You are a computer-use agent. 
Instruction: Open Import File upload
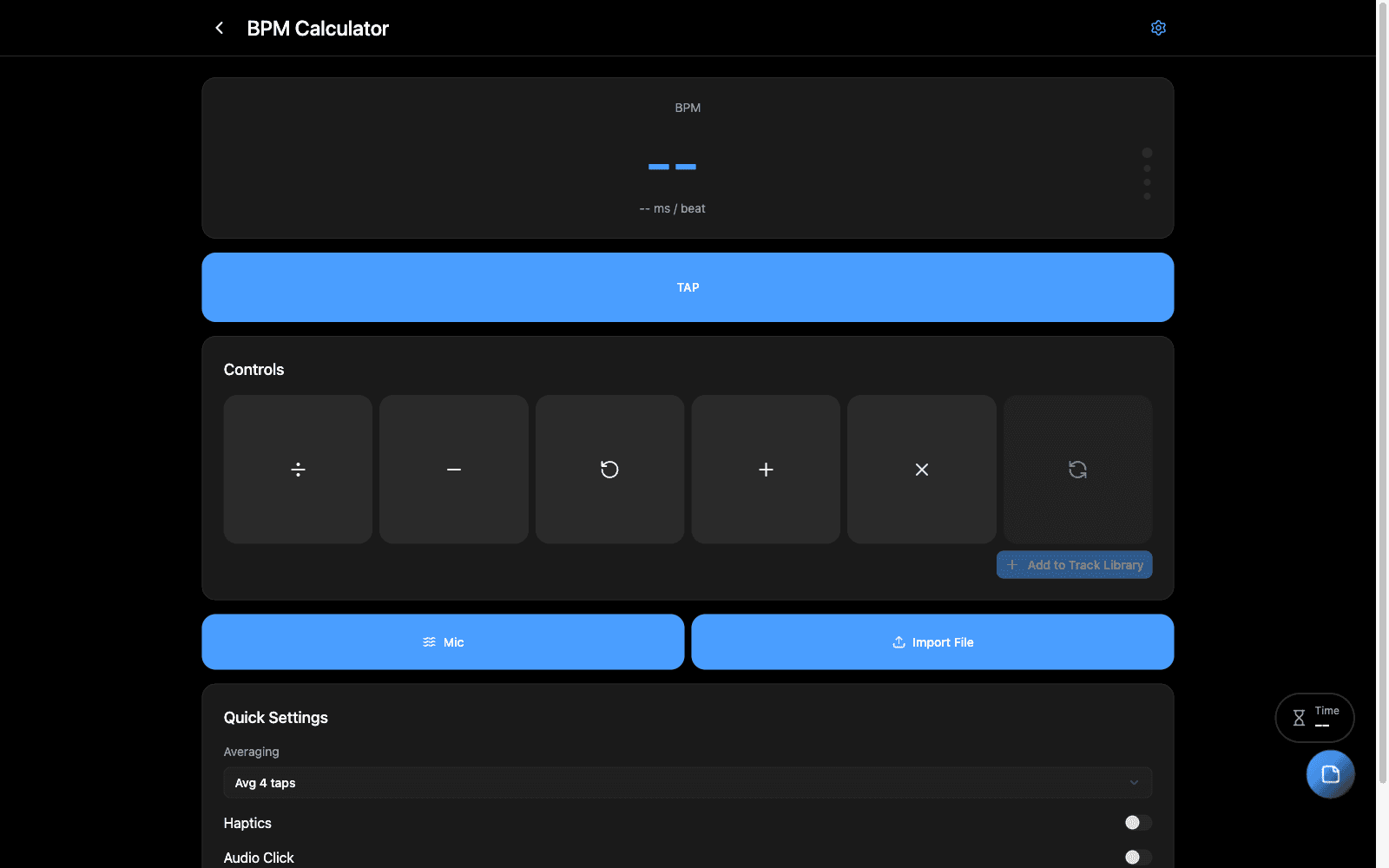[x=932, y=642]
